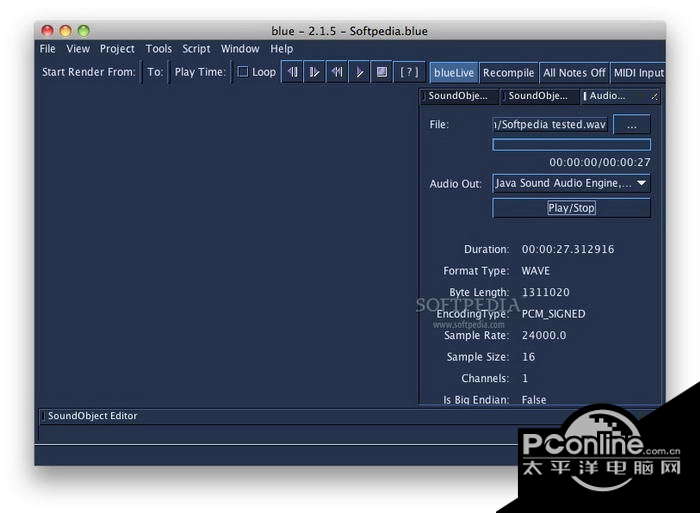Click the EncodingType value PCM_SIGNED

(x=553, y=314)
